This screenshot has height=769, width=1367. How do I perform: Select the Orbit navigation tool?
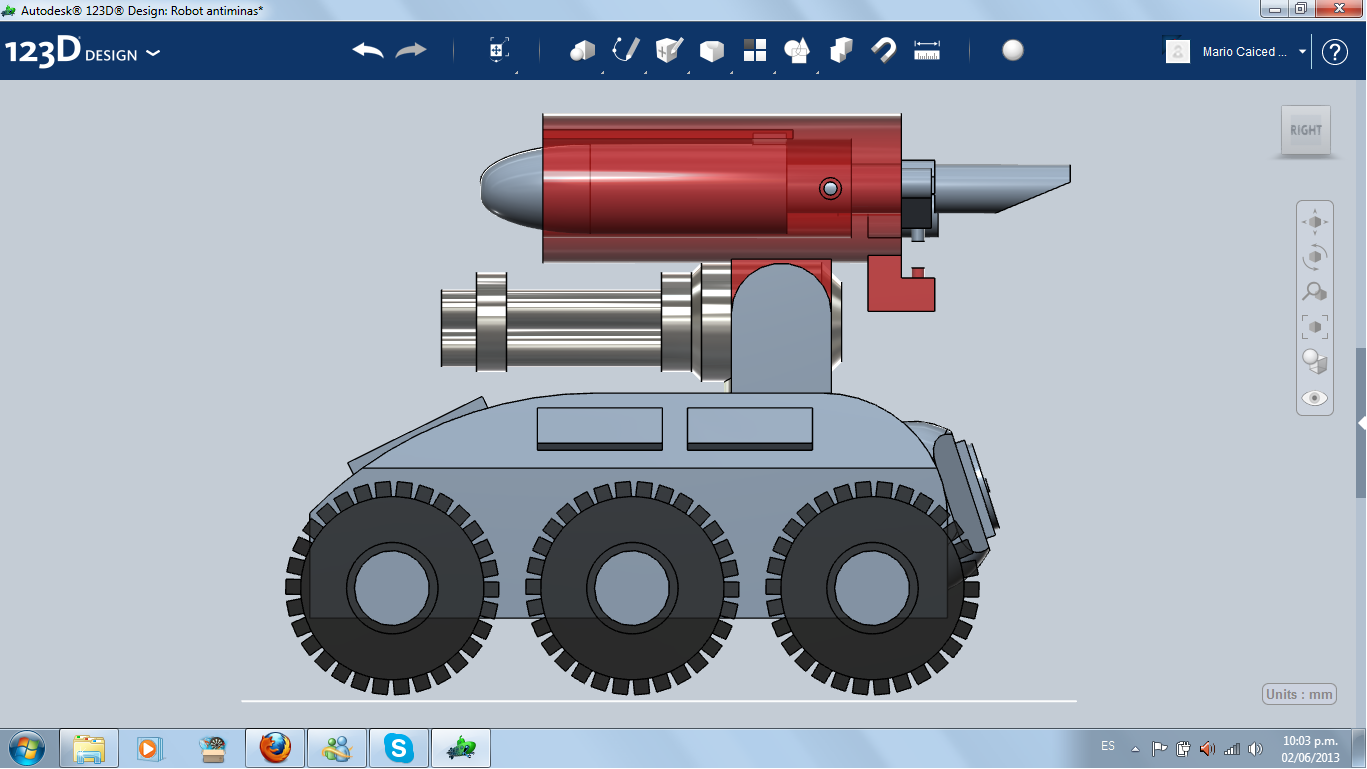1315,257
